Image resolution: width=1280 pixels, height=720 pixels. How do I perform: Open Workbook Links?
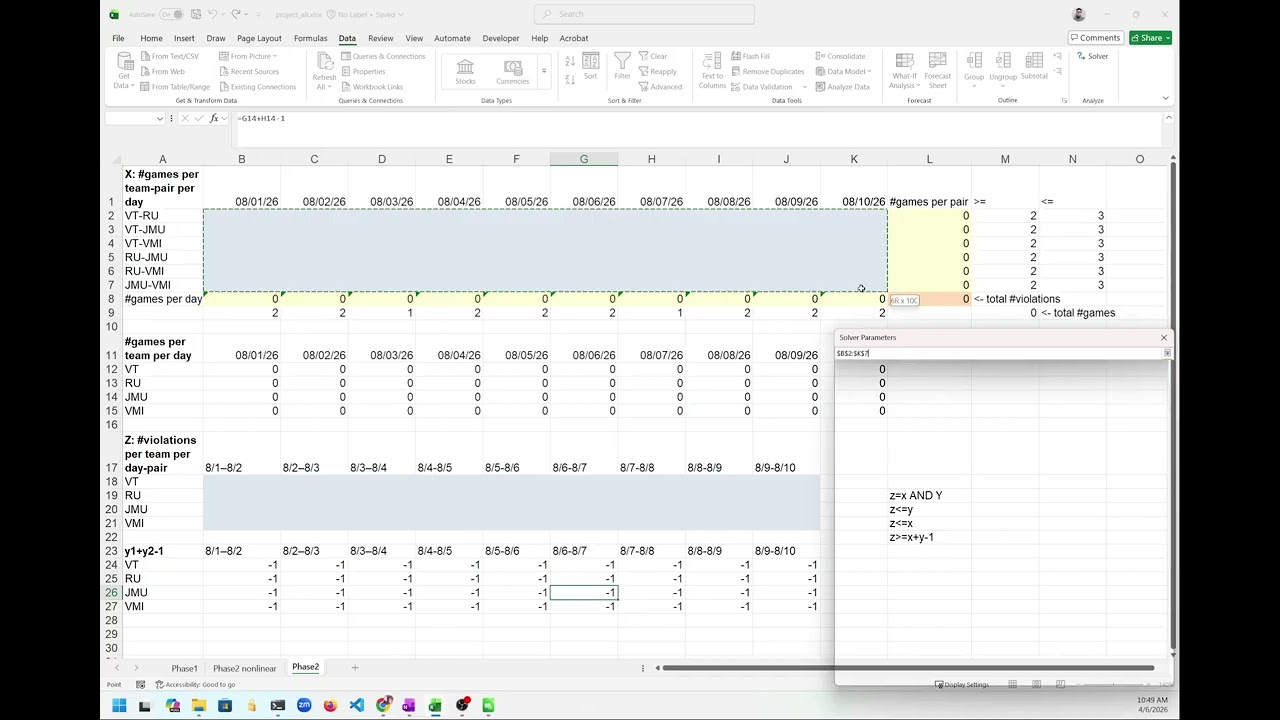coord(372,87)
